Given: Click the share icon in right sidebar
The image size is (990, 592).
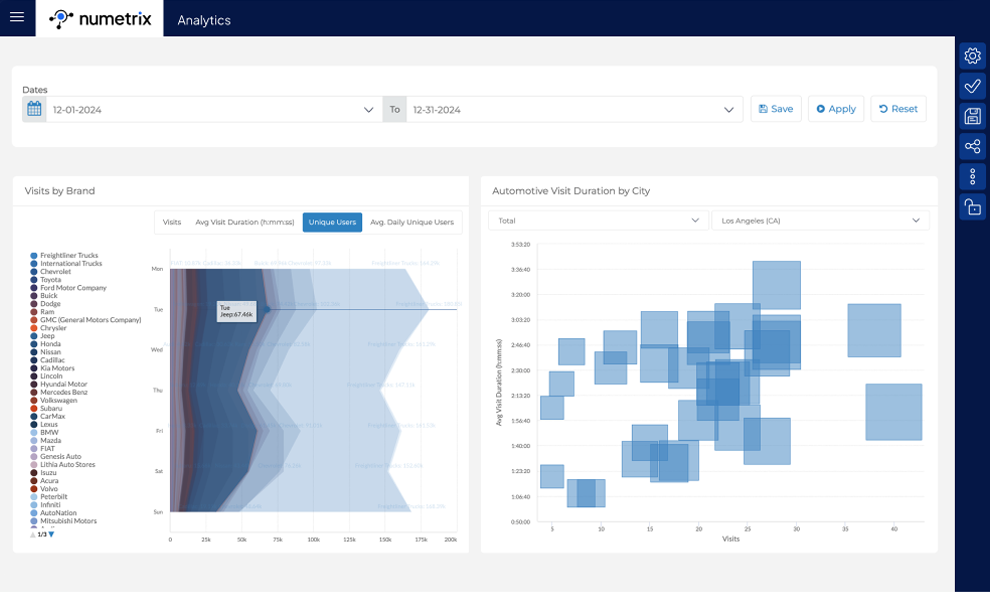Looking at the screenshot, I should [972, 146].
